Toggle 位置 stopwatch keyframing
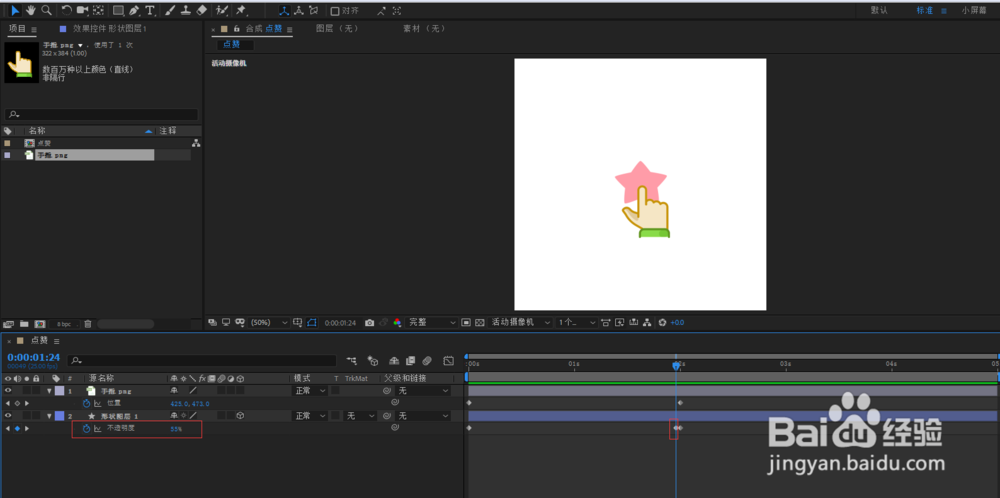 pos(87,403)
